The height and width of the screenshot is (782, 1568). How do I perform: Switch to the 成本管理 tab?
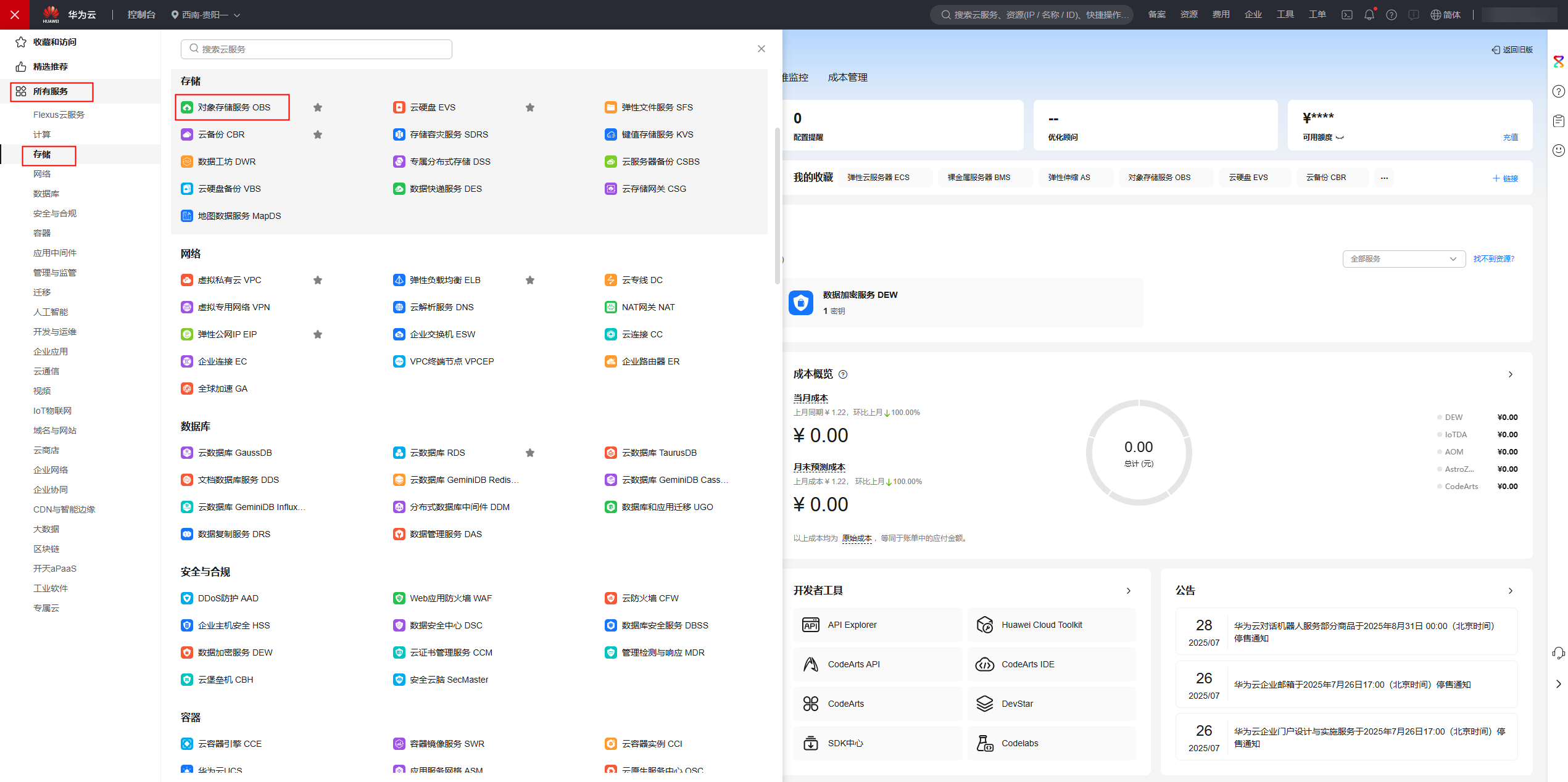tap(847, 78)
